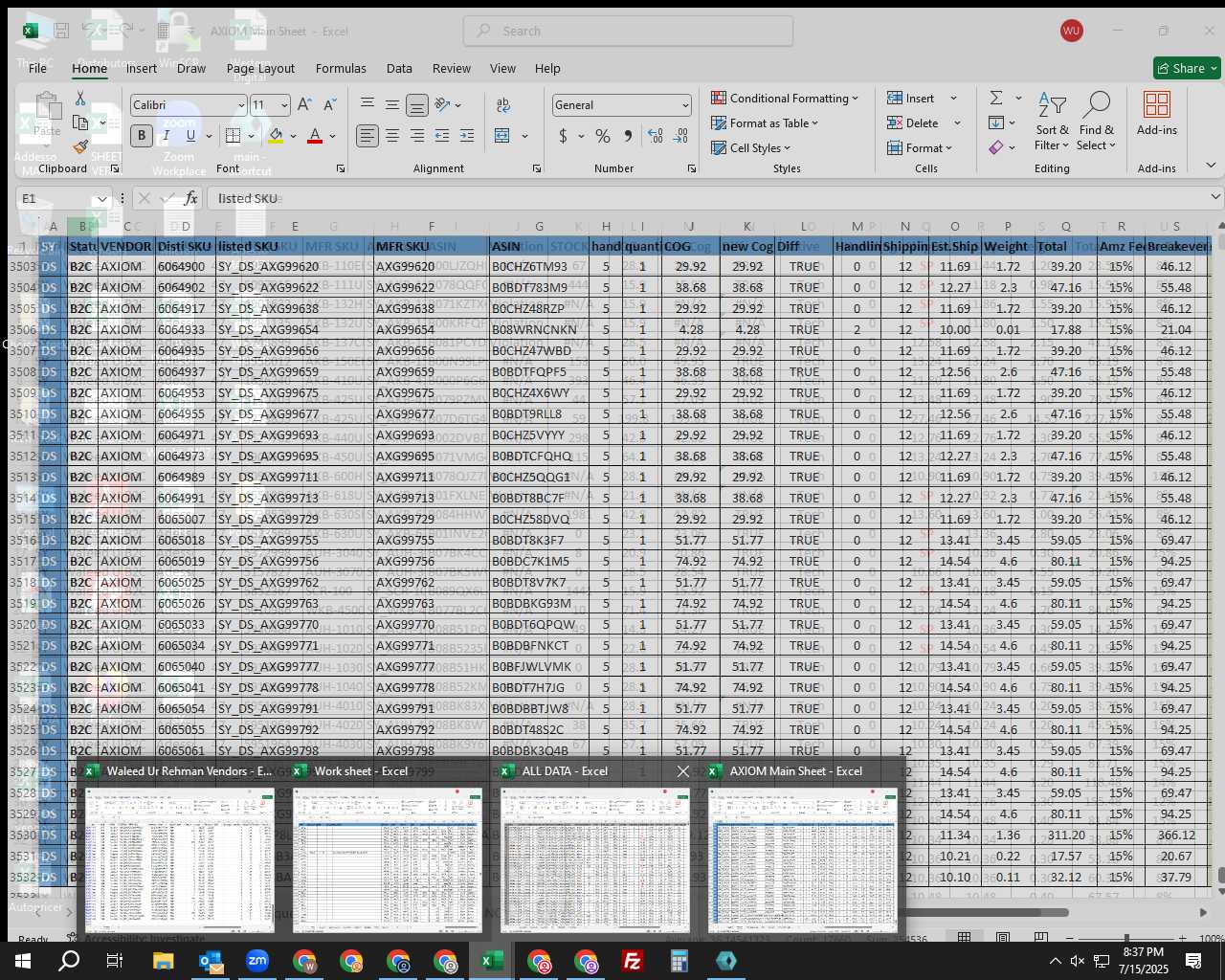Decrease font size icon

[329, 105]
